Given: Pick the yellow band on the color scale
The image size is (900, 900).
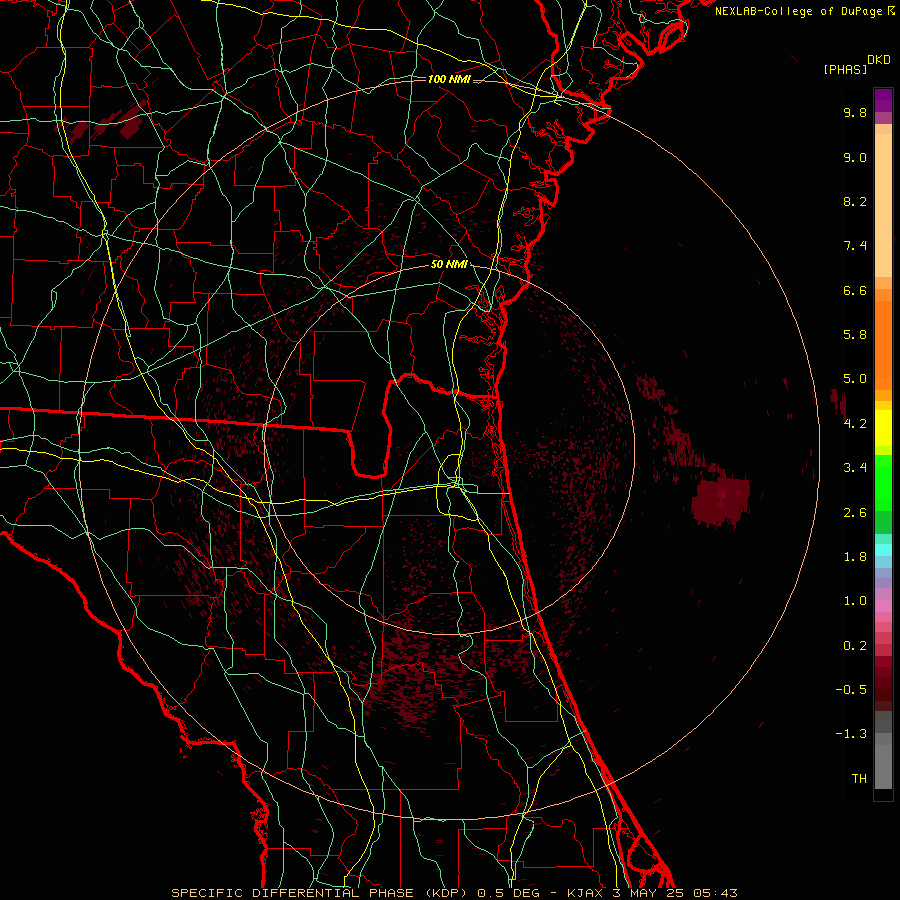Looking at the screenshot, I should click(883, 428).
